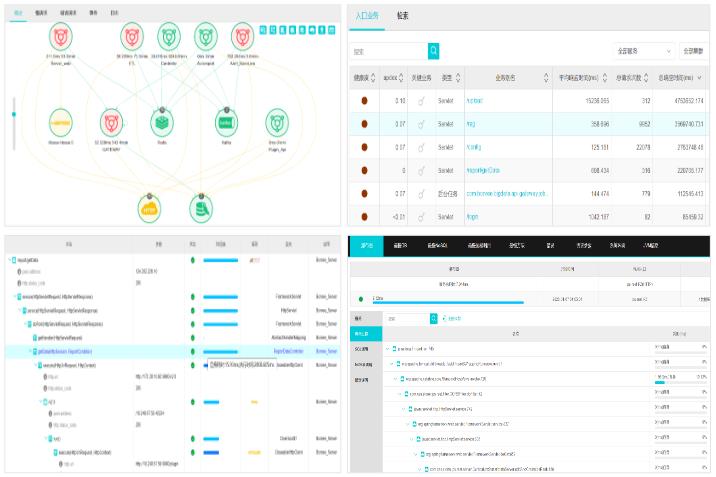Switch to the 入口业务 tab
Screen dimensions: 716x477
point(366,16)
